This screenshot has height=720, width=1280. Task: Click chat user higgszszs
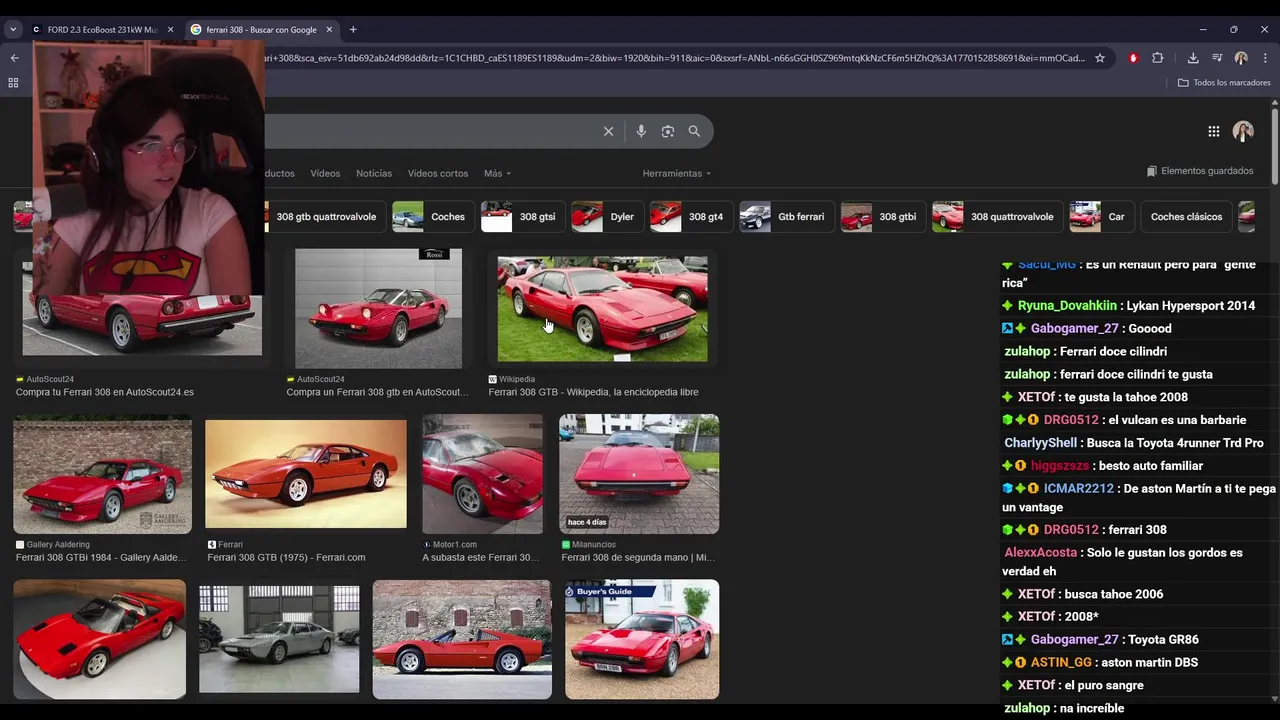1060,465
